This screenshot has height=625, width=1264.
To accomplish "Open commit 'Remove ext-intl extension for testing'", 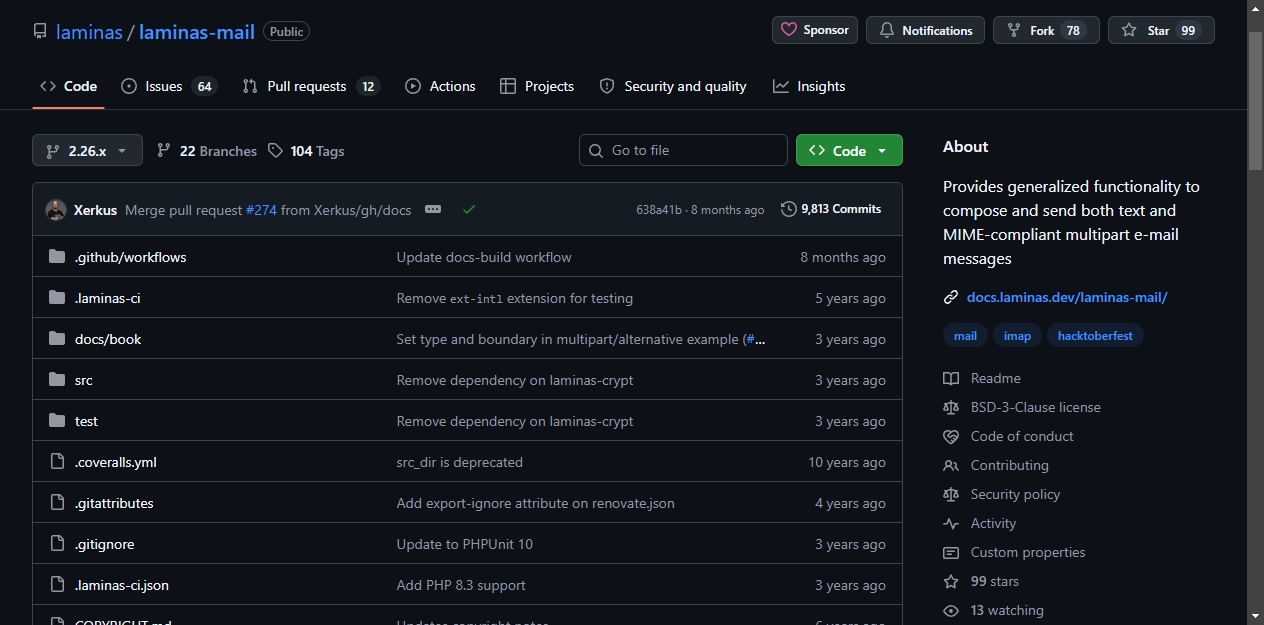I will (x=515, y=298).
